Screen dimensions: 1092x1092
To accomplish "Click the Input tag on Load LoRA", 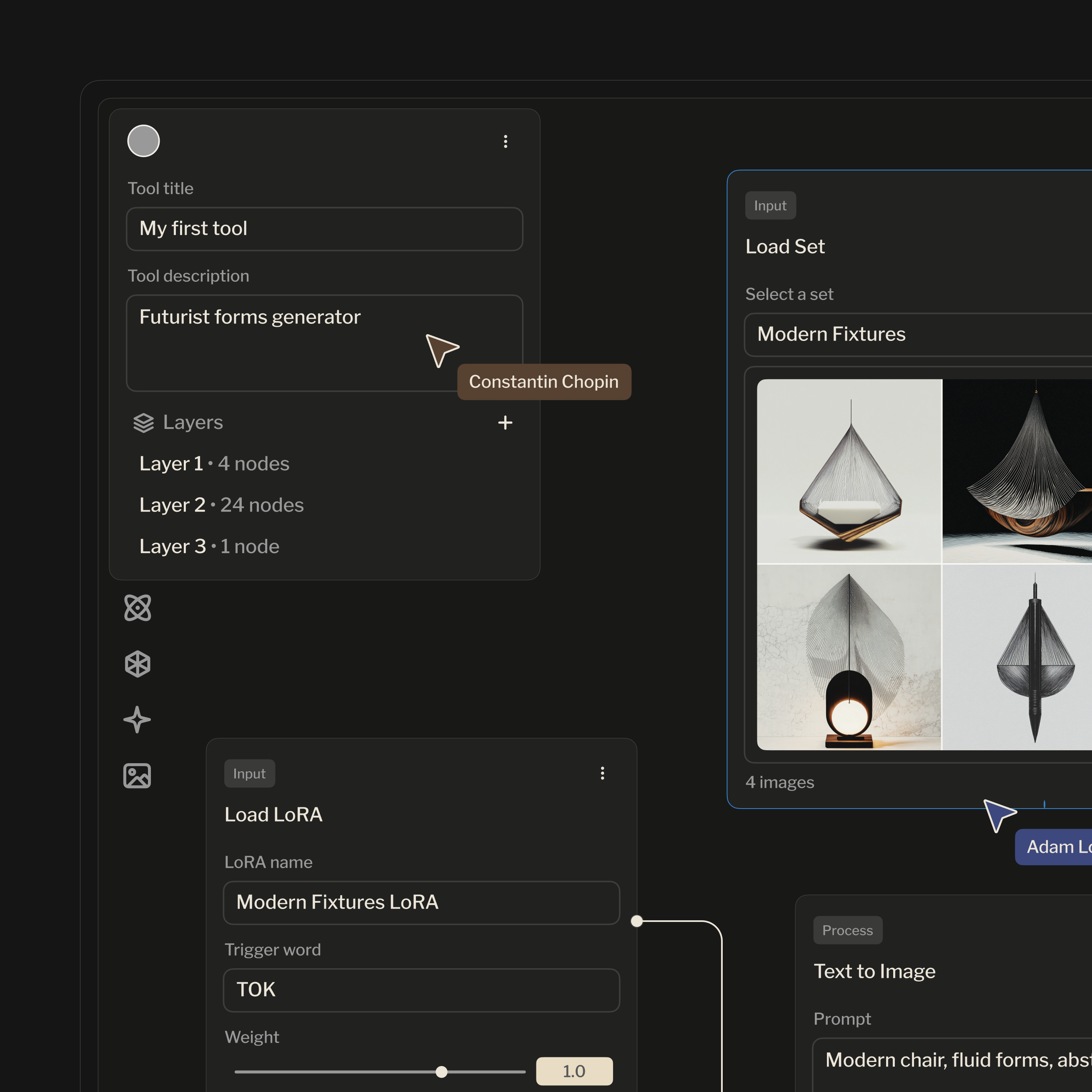I will point(249,774).
